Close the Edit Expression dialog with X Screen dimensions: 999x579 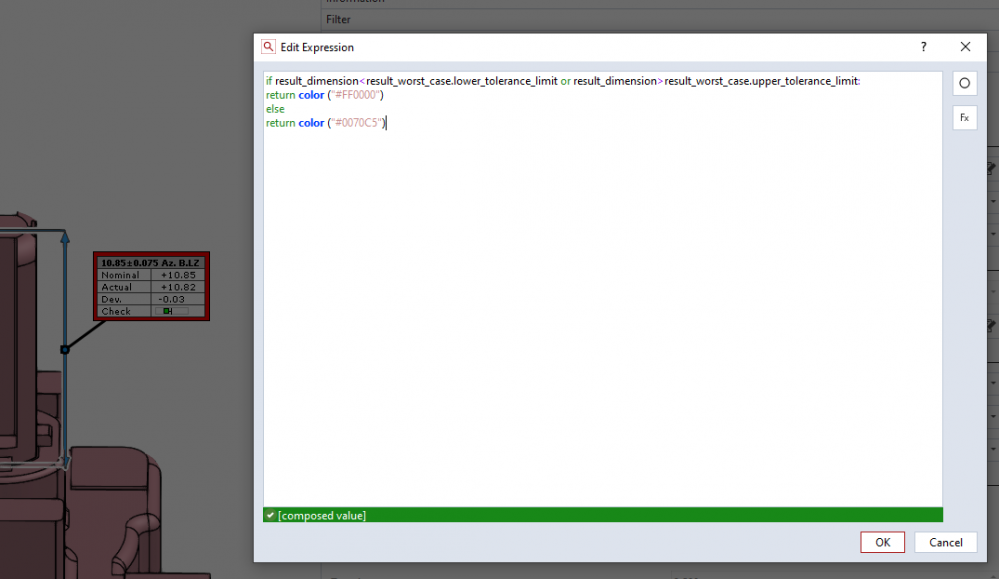click(965, 47)
